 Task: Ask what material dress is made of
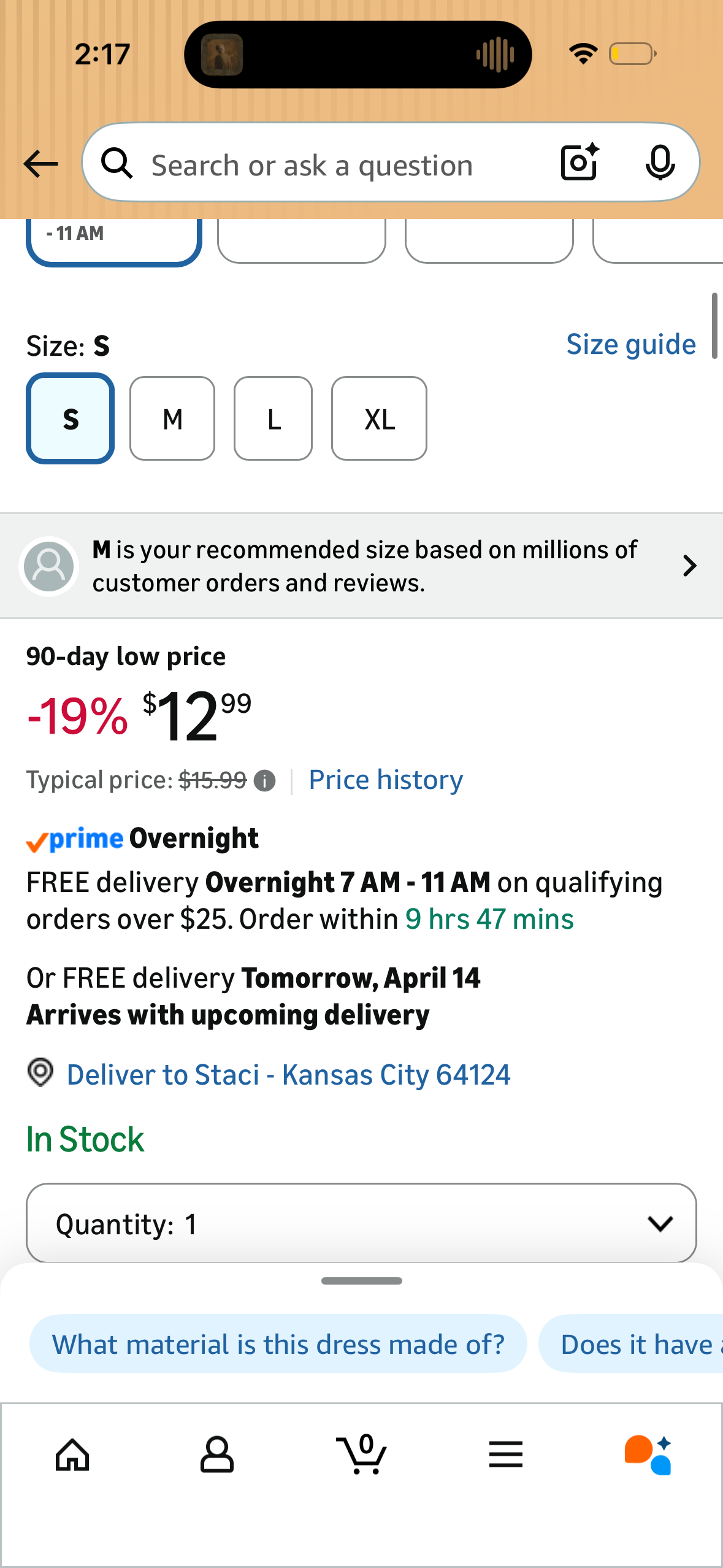(278, 1343)
